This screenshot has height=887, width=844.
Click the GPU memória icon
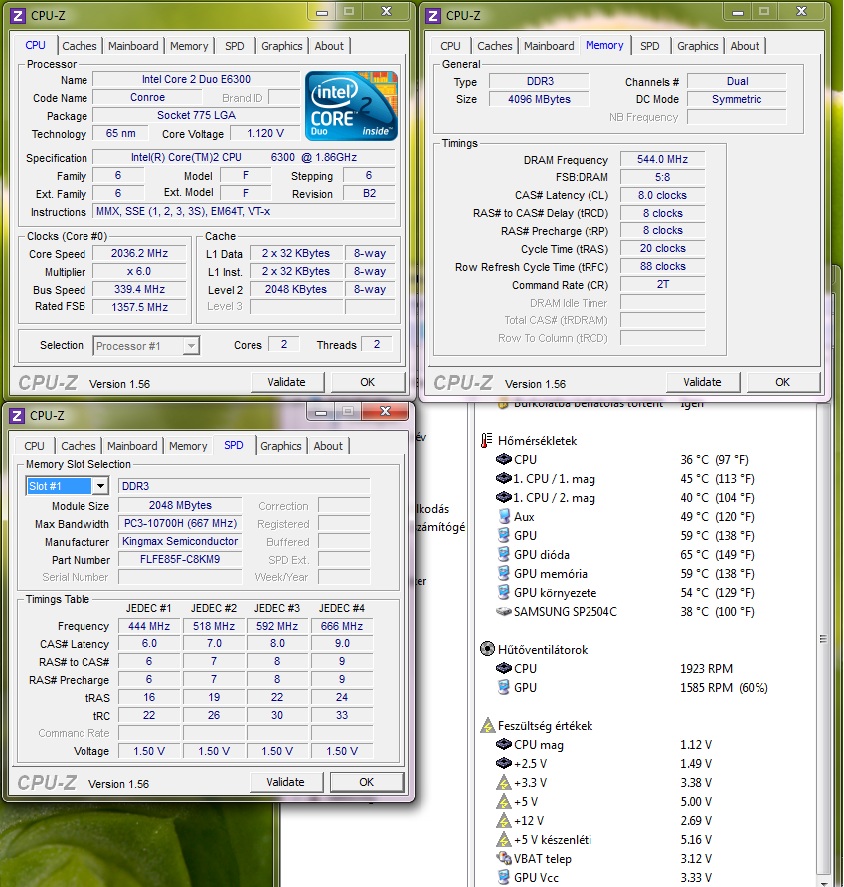pos(504,573)
